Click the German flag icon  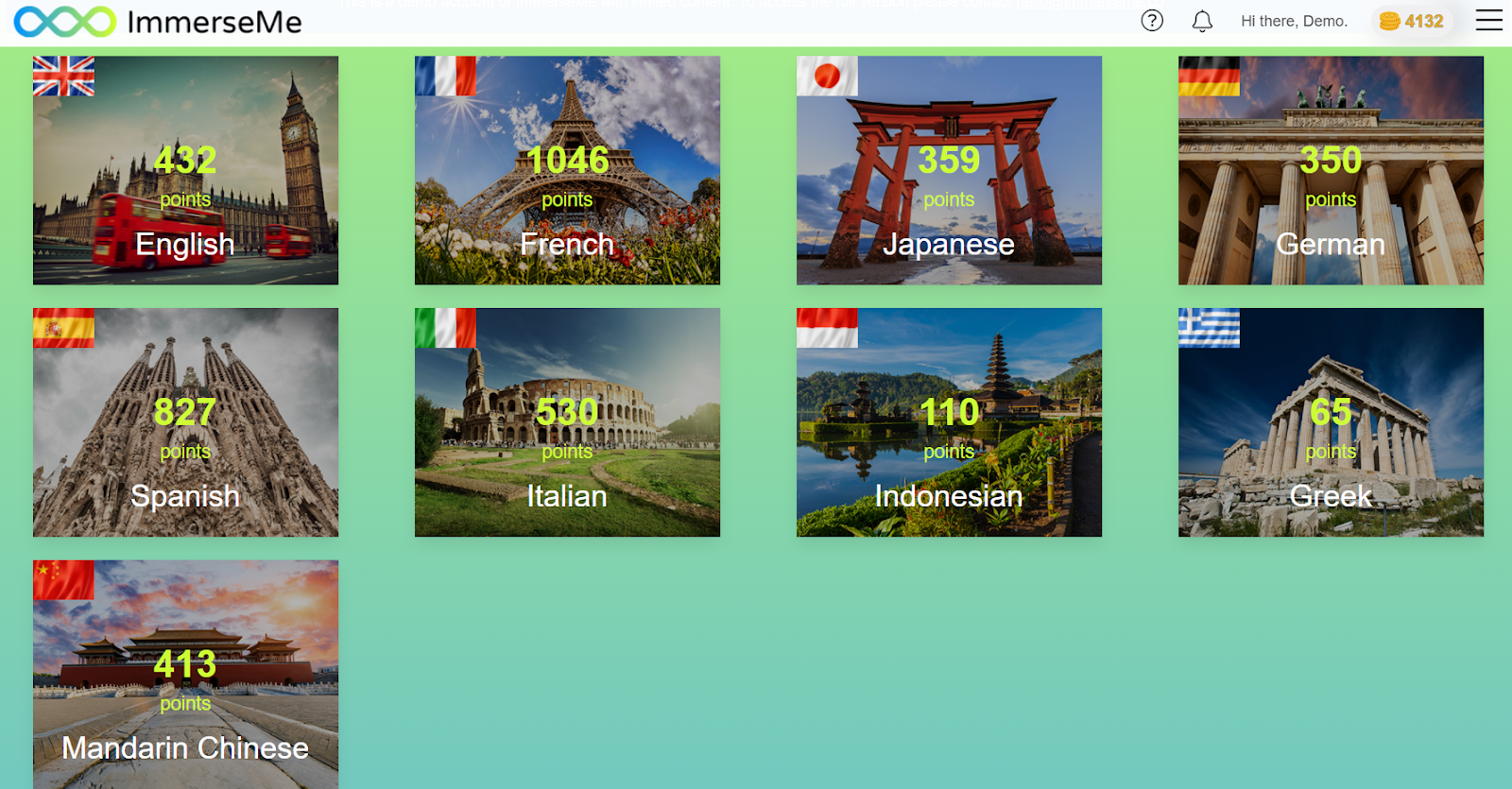pos(1209,76)
